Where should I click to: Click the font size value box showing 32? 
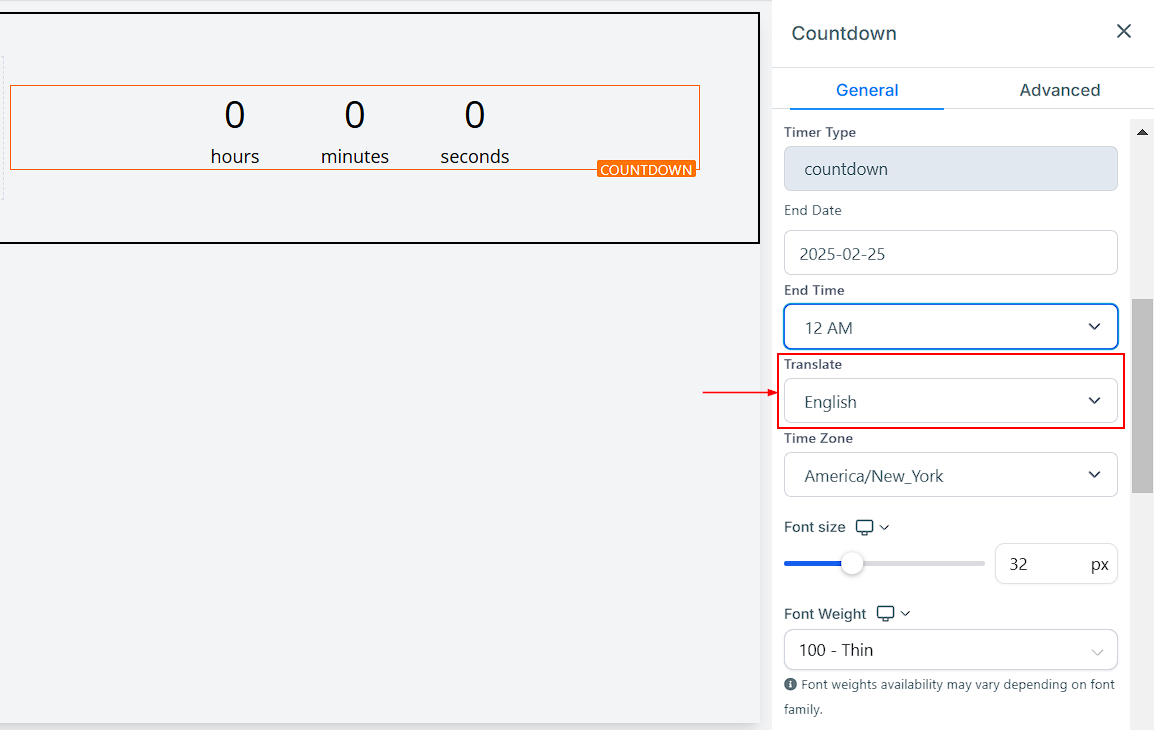[1040, 564]
